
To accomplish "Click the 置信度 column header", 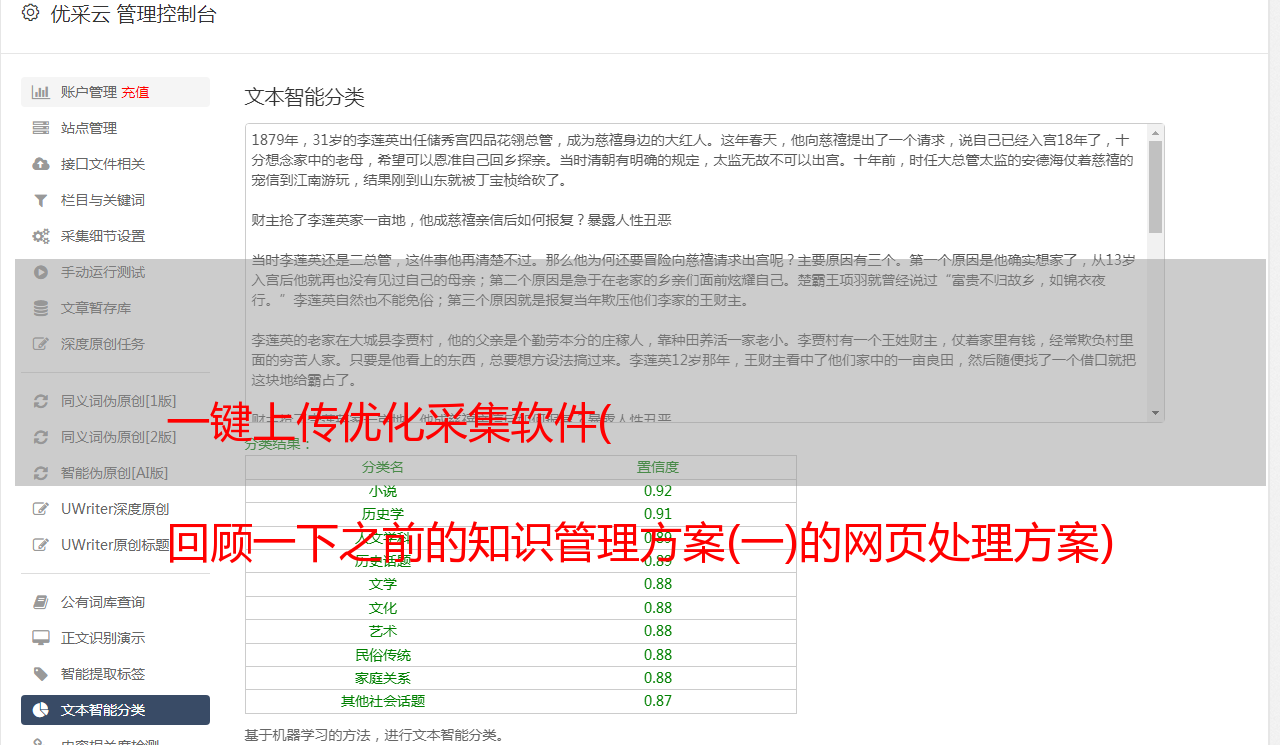I will 658,467.
